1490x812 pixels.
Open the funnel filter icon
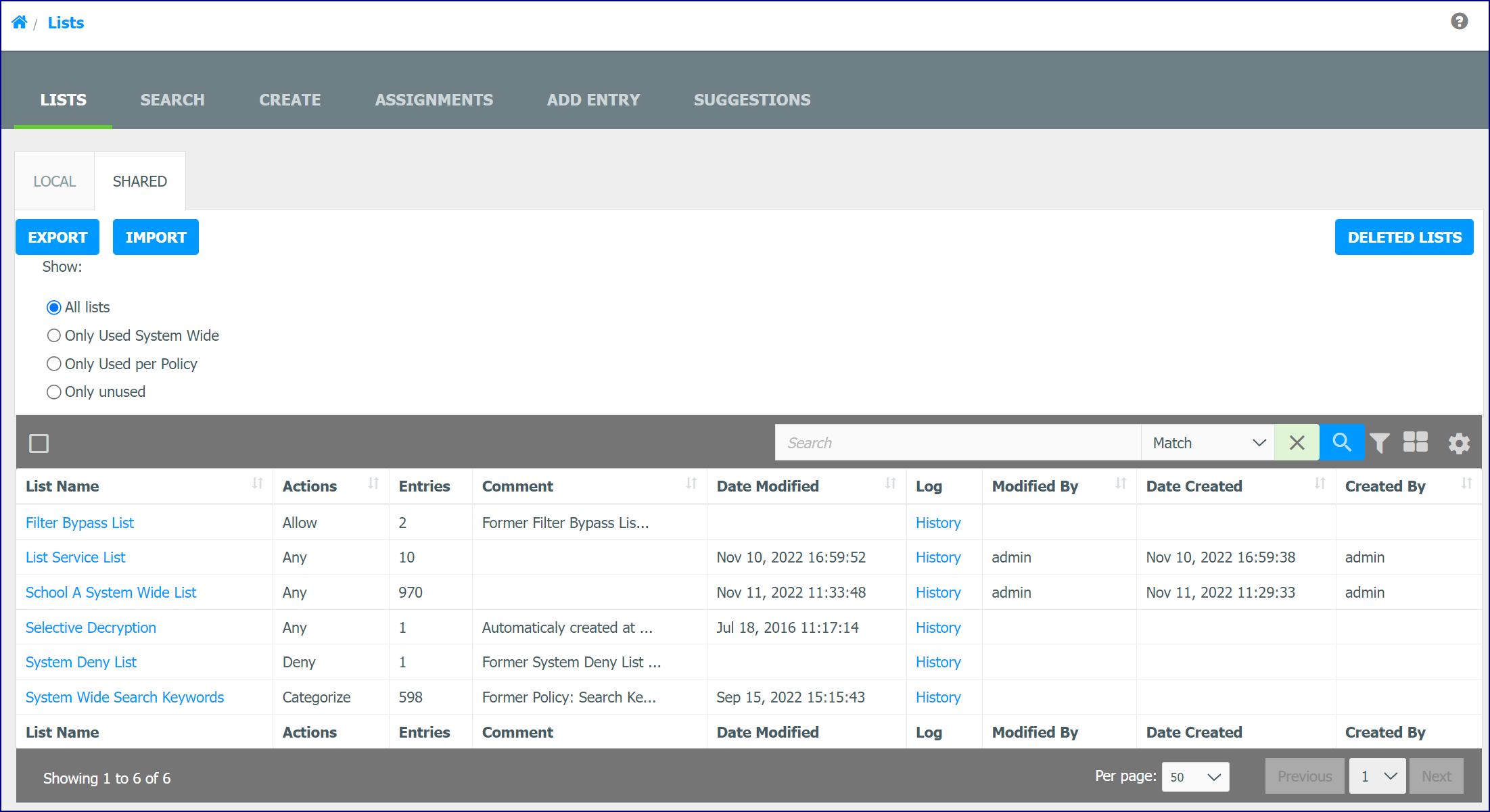coord(1380,444)
